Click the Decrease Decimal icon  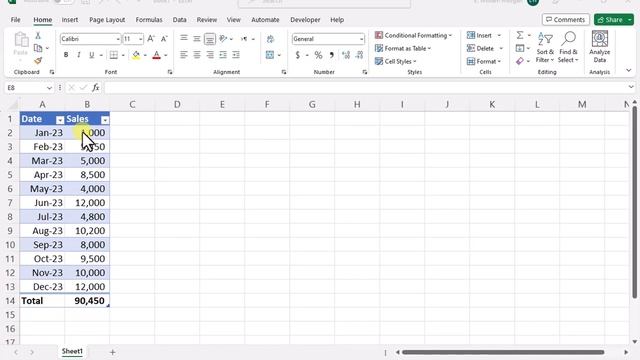(x=359, y=55)
